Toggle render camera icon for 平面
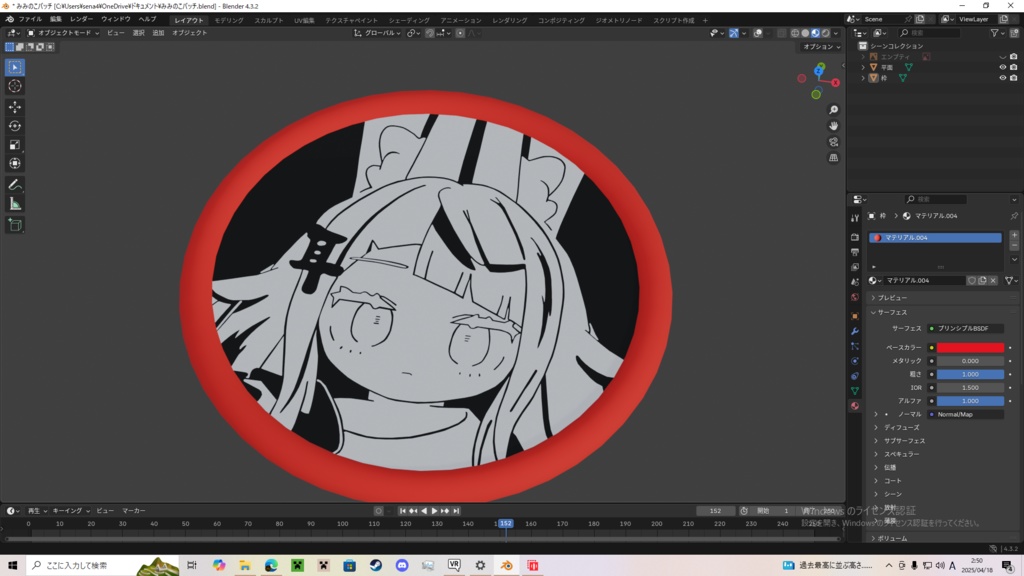The width and height of the screenshot is (1024, 576). 1014,67
